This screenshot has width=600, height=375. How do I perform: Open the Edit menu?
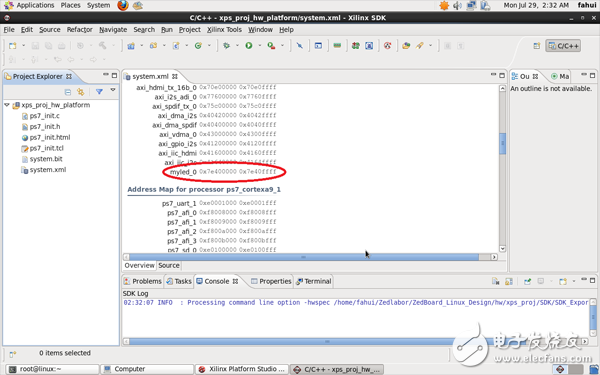[x=26, y=29]
